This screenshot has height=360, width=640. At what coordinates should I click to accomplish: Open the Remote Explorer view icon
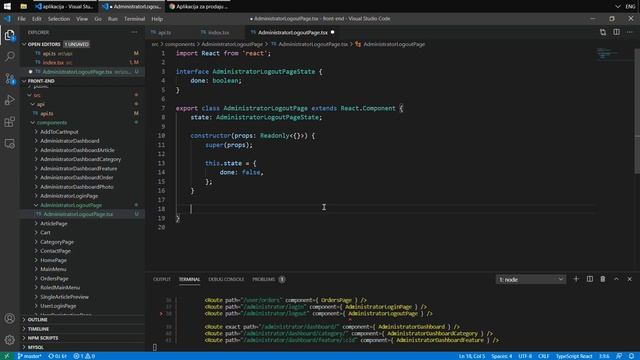coord(9,144)
